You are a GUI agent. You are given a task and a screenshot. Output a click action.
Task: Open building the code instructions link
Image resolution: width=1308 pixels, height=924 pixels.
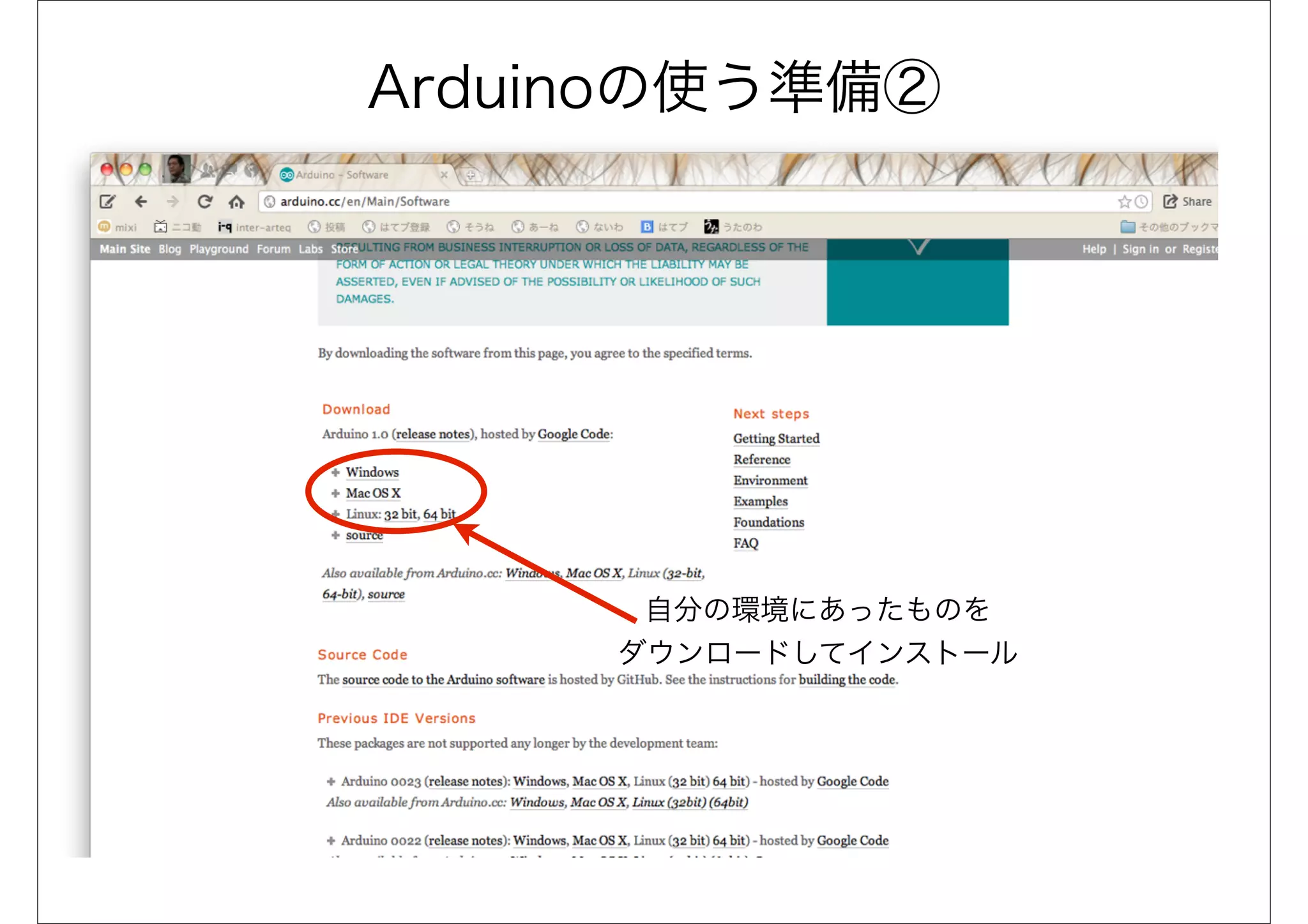coord(847,679)
